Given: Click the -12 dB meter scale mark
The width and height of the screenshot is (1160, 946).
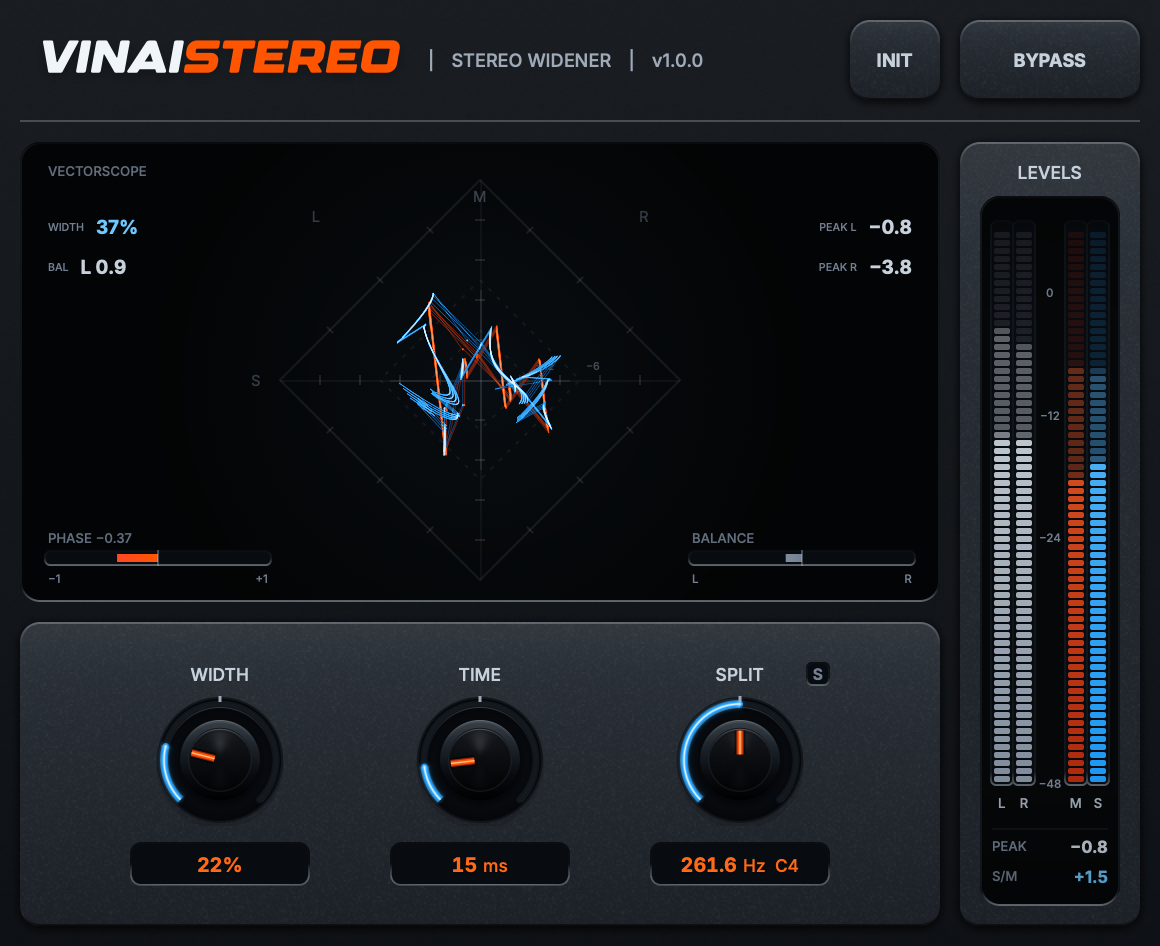Looking at the screenshot, I should click(x=1050, y=416).
